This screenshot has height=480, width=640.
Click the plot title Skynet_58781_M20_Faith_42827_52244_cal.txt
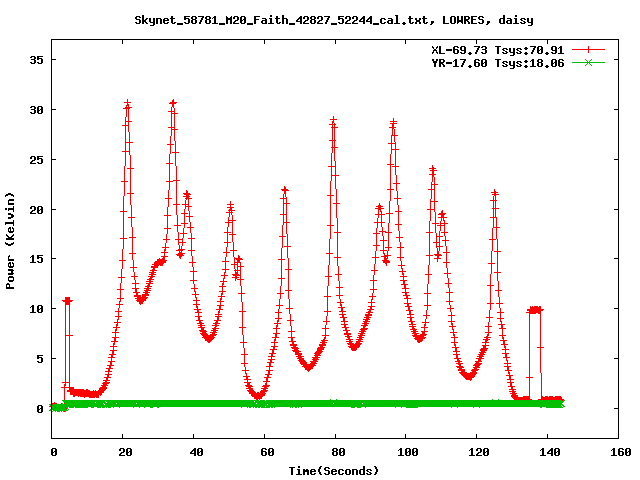pyautogui.click(x=282, y=20)
